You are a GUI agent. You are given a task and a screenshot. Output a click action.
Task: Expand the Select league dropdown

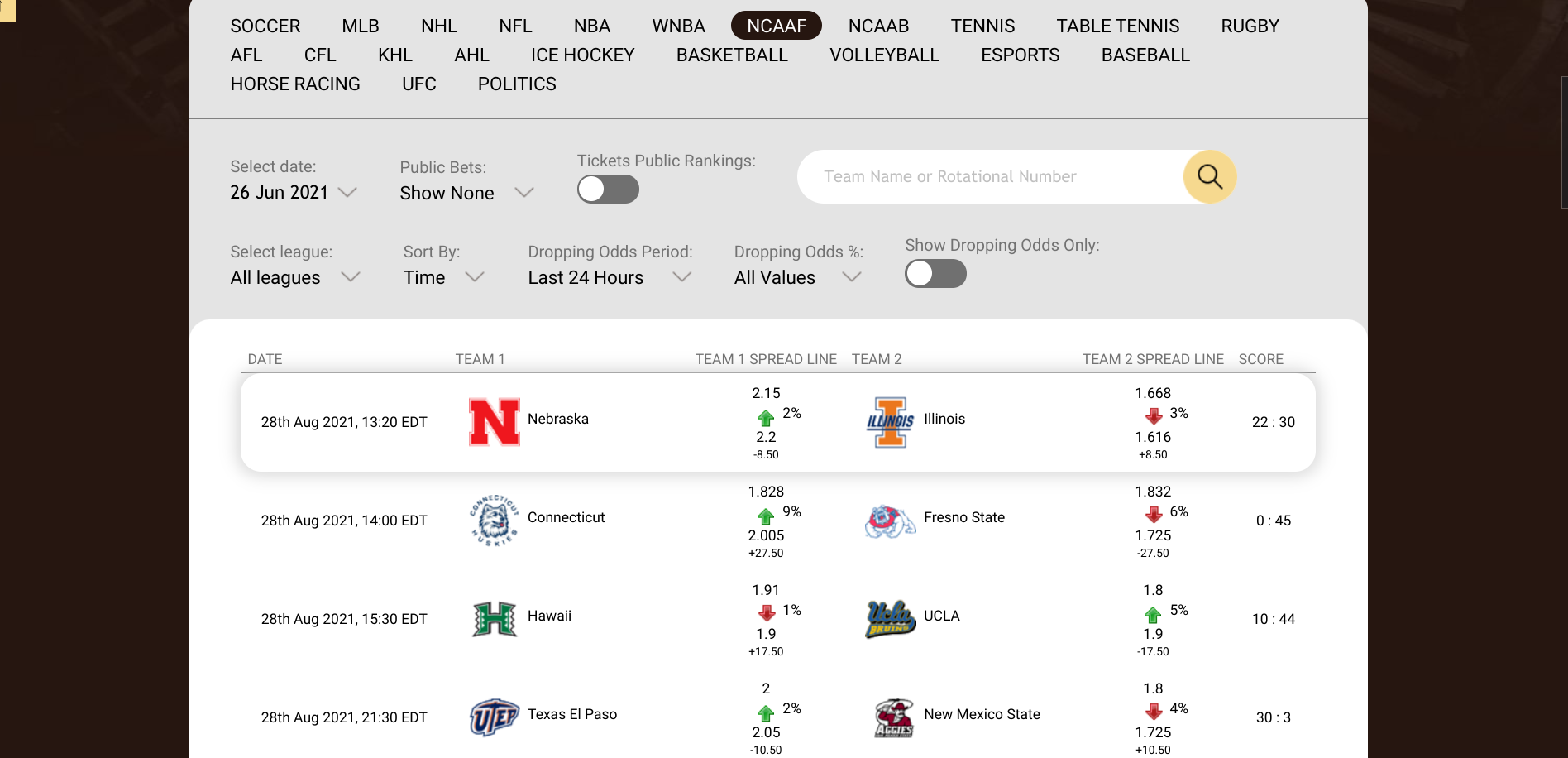pos(295,277)
